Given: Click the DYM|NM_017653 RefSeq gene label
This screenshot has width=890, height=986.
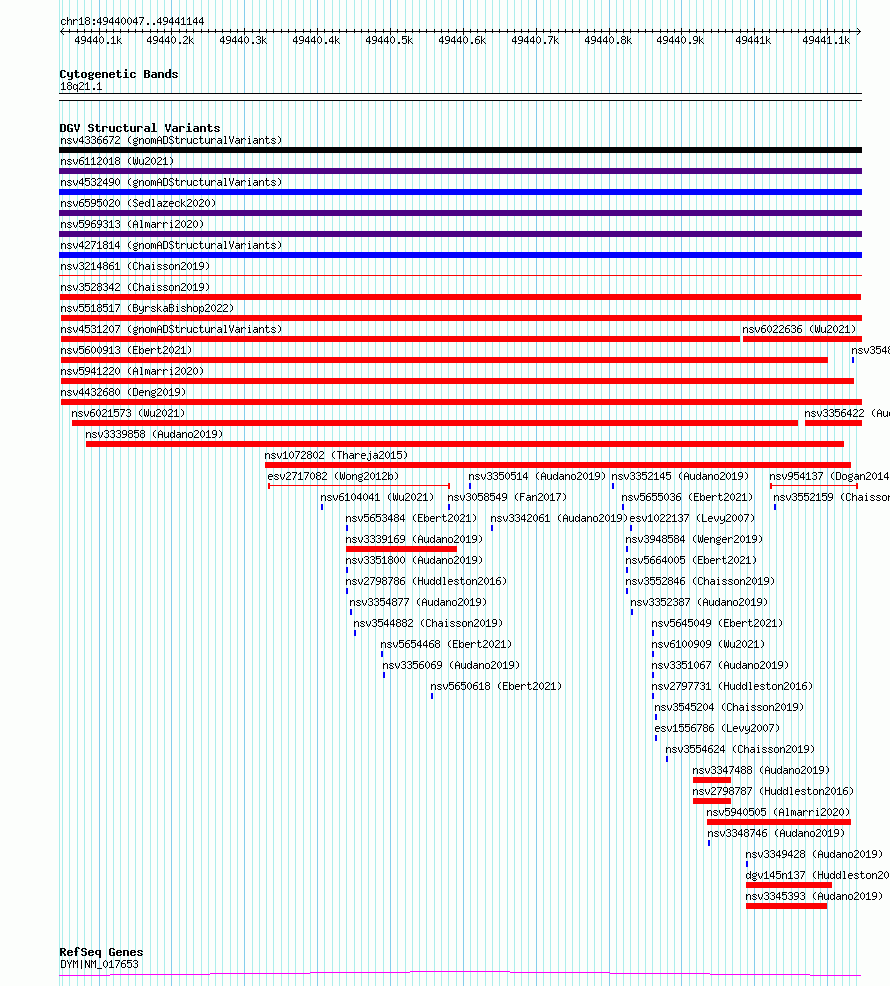Looking at the screenshot, I should coord(99,965).
